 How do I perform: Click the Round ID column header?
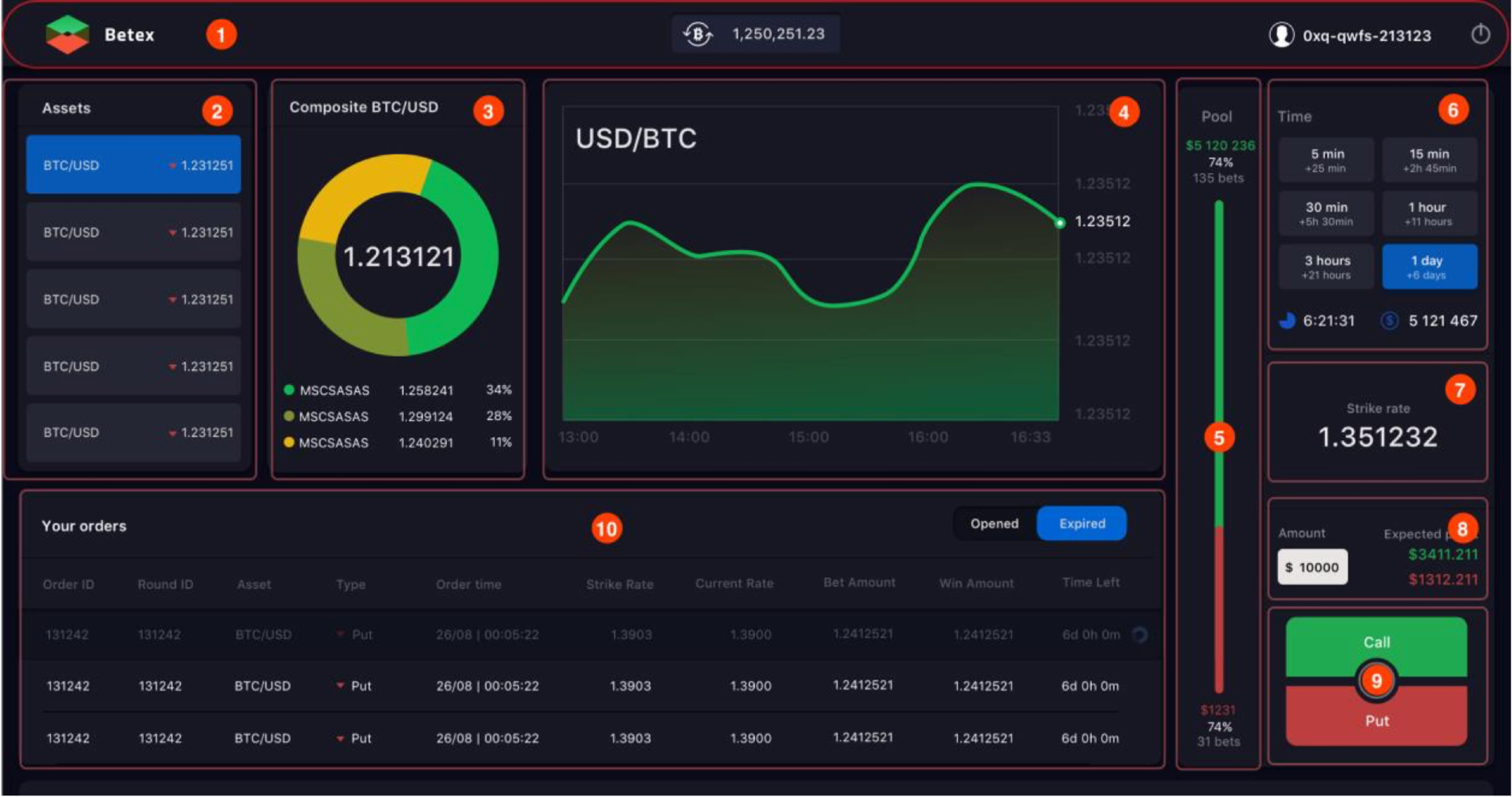pyautogui.click(x=165, y=584)
